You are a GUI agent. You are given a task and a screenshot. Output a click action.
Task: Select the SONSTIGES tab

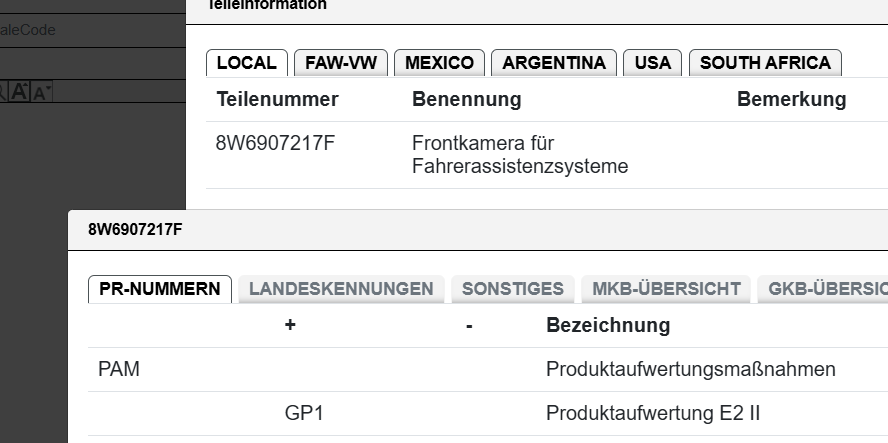[x=512, y=289]
